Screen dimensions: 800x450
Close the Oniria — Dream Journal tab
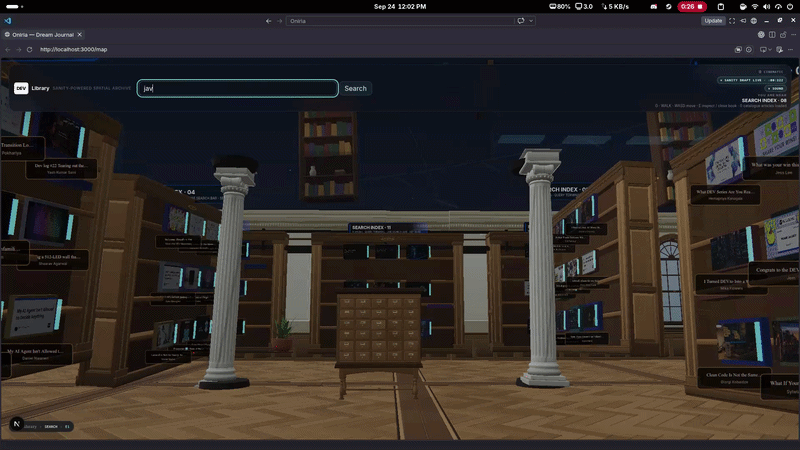click(80, 35)
